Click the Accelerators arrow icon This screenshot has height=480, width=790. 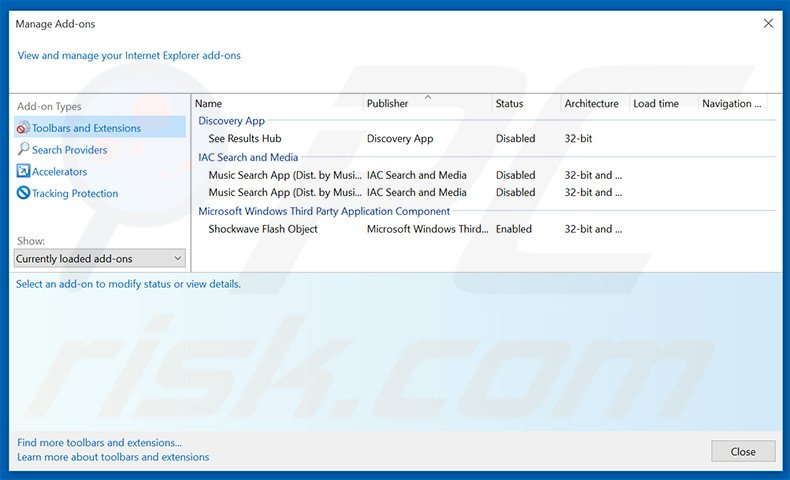click(23, 171)
